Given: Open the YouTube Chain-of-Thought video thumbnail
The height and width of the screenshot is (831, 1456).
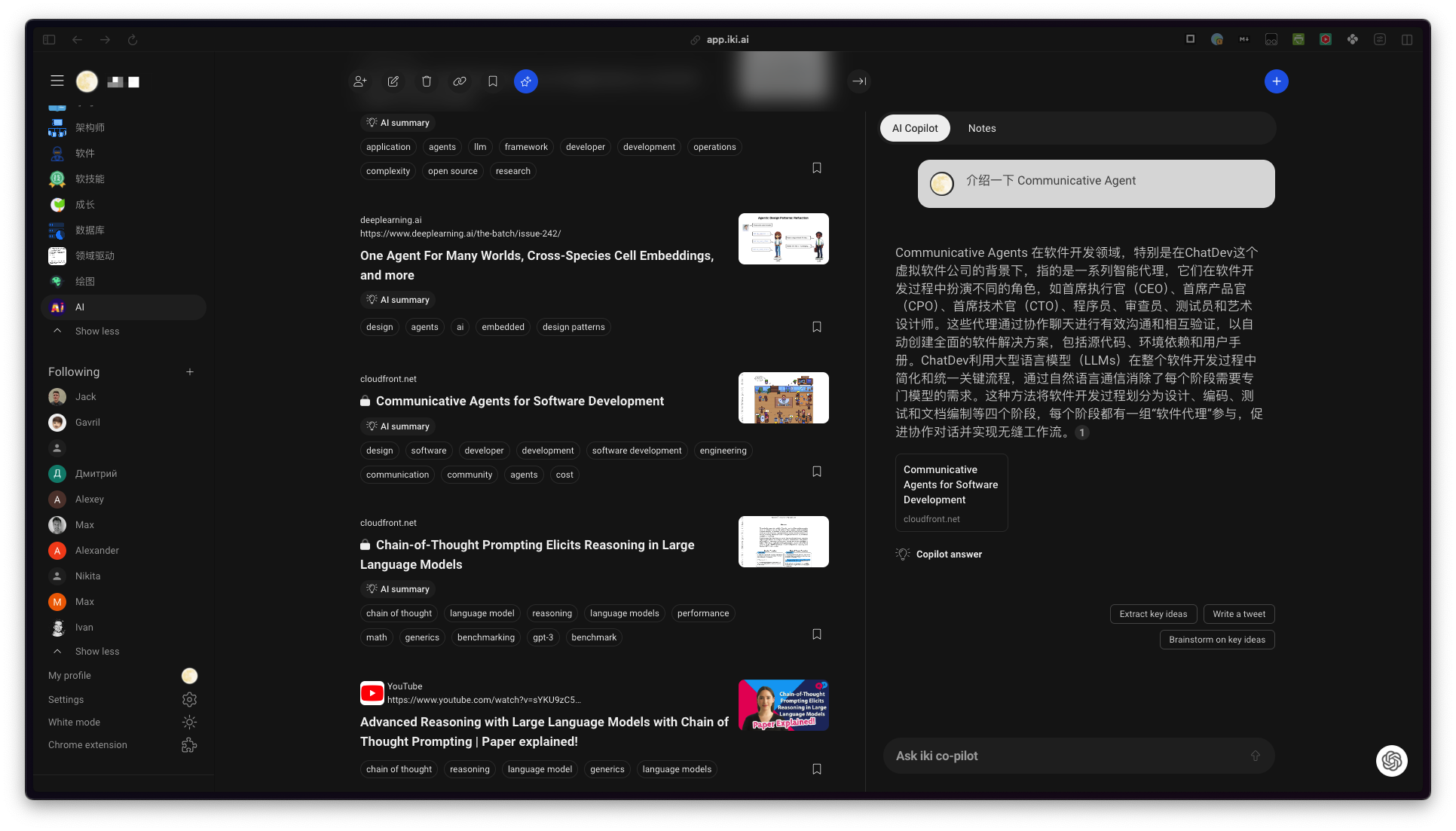Looking at the screenshot, I should pyautogui.click(x=784, y=705).
